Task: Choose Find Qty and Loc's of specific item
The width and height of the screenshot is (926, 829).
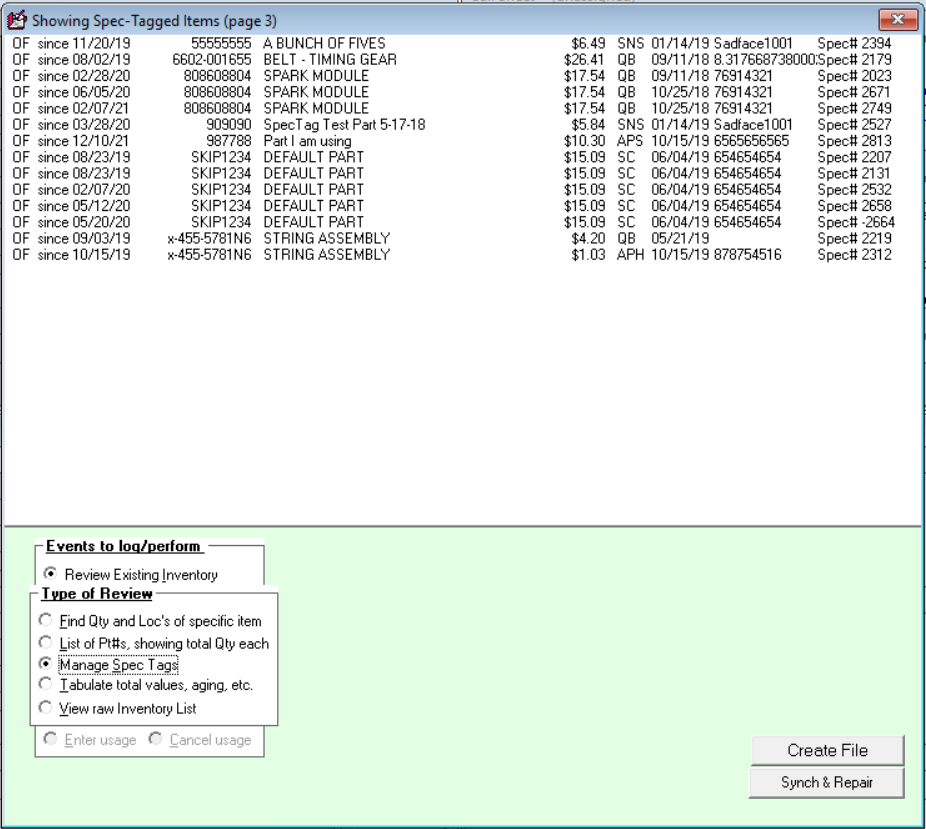Action: [47, 621]
